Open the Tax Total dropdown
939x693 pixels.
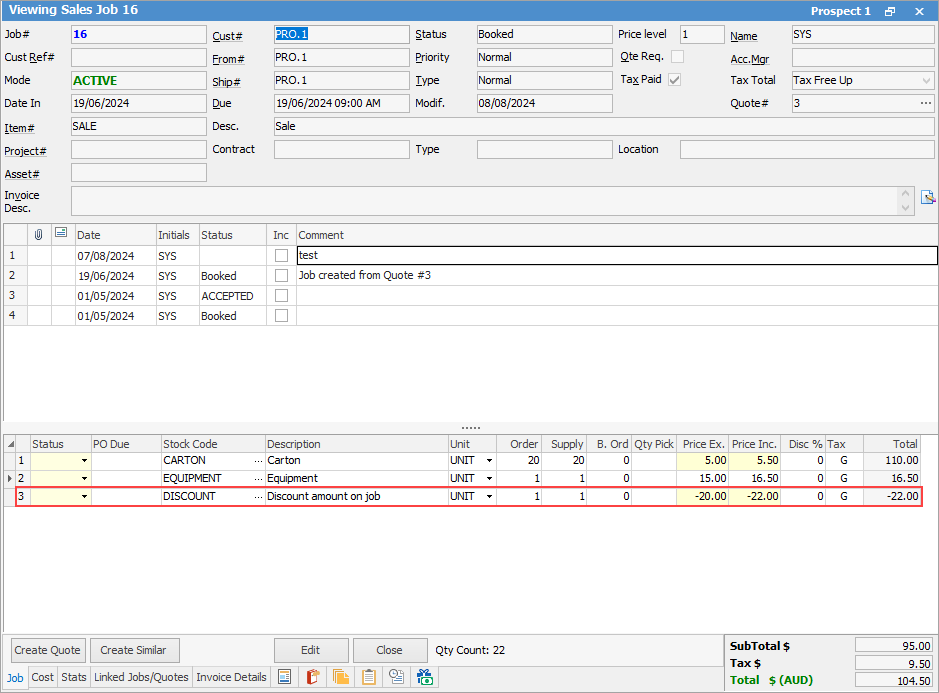coord(925,80)
